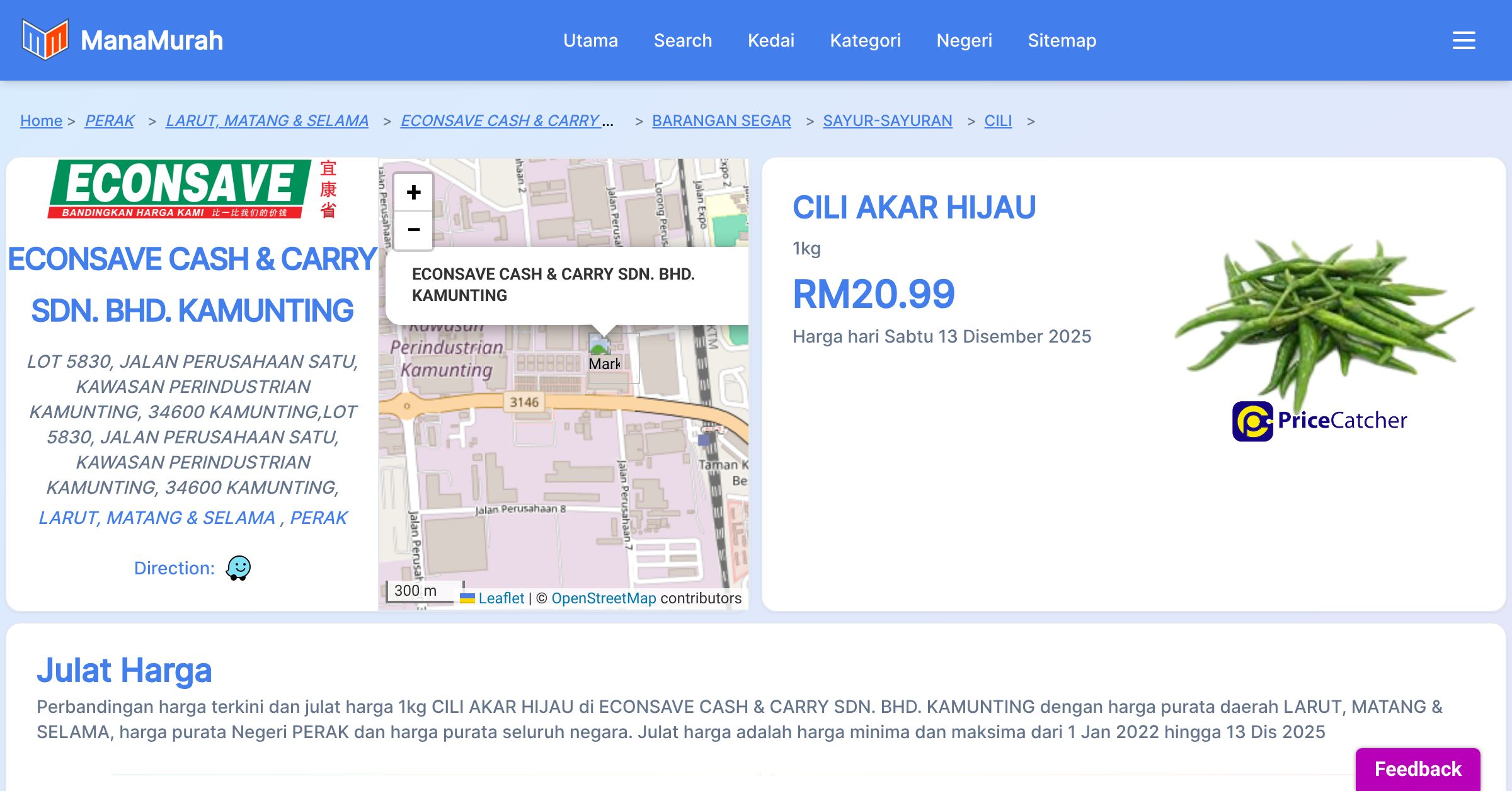Open Waze direction icon
Viewport: 1512px width, 791px height.
(238, 568)
